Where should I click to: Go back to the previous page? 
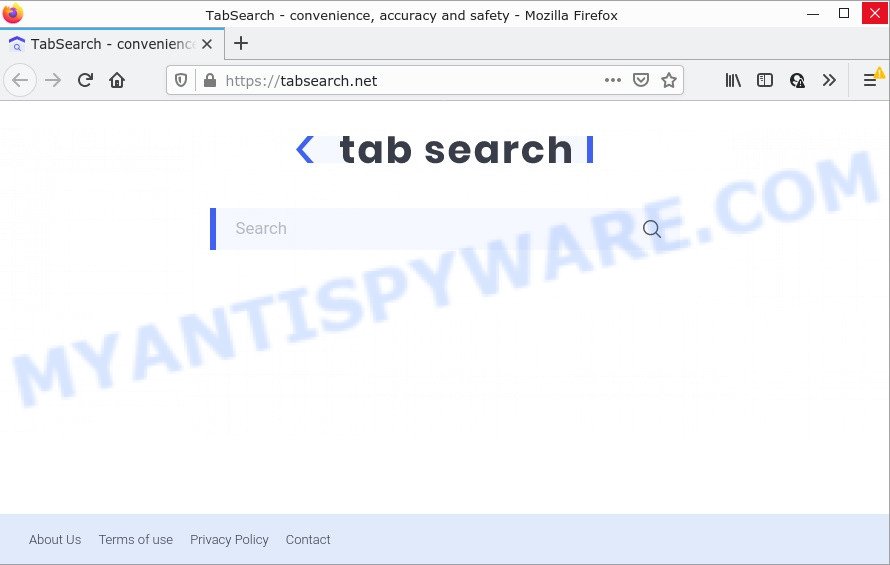(20, 80)
